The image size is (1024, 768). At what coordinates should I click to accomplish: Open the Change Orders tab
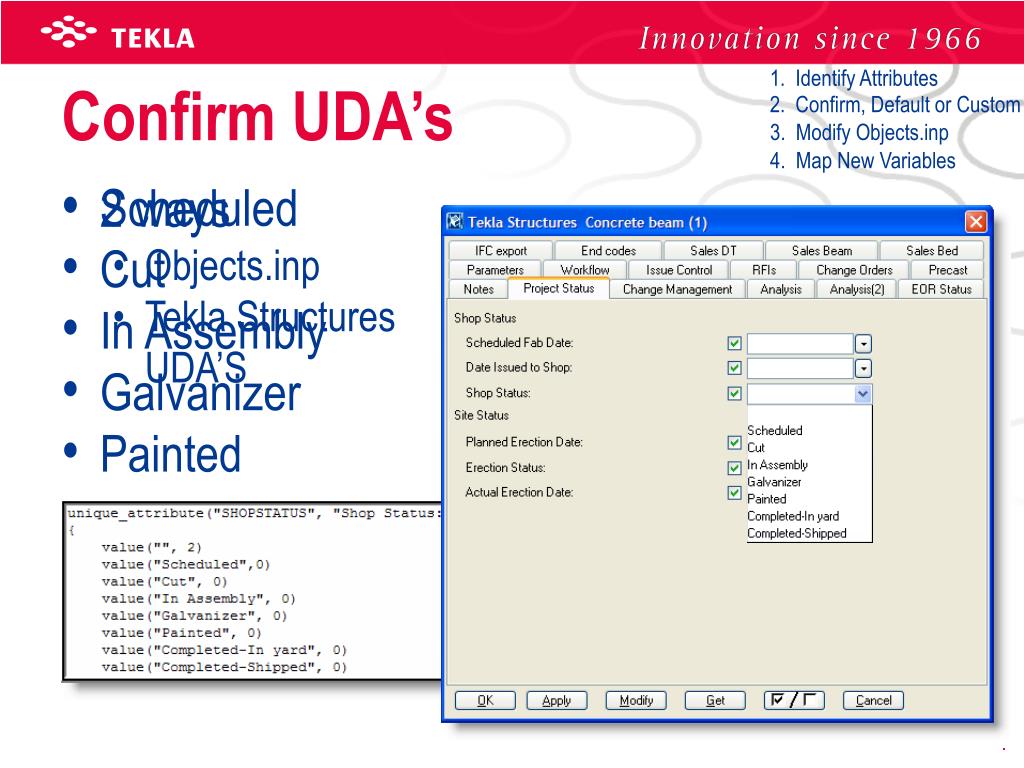tap(854, 270)
